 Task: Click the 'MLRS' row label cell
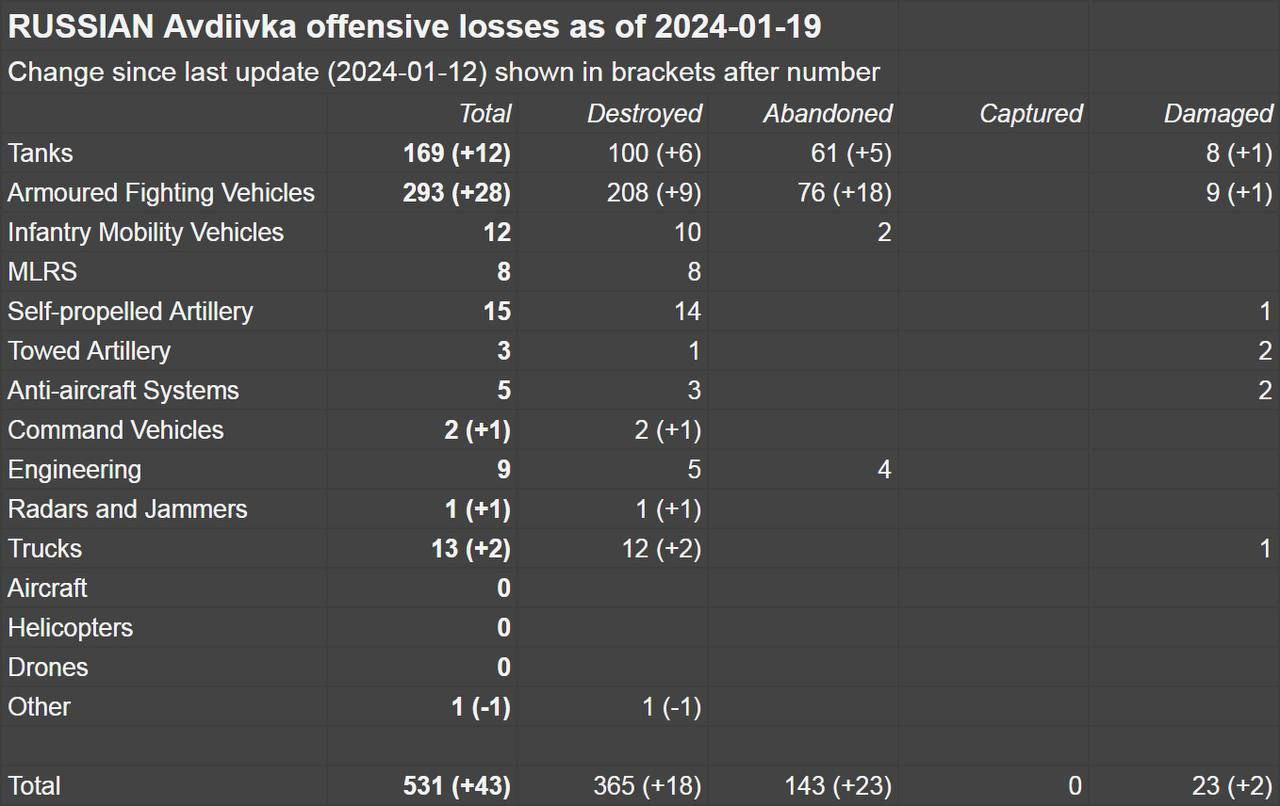pyautogui.click(x=42, y=272)
